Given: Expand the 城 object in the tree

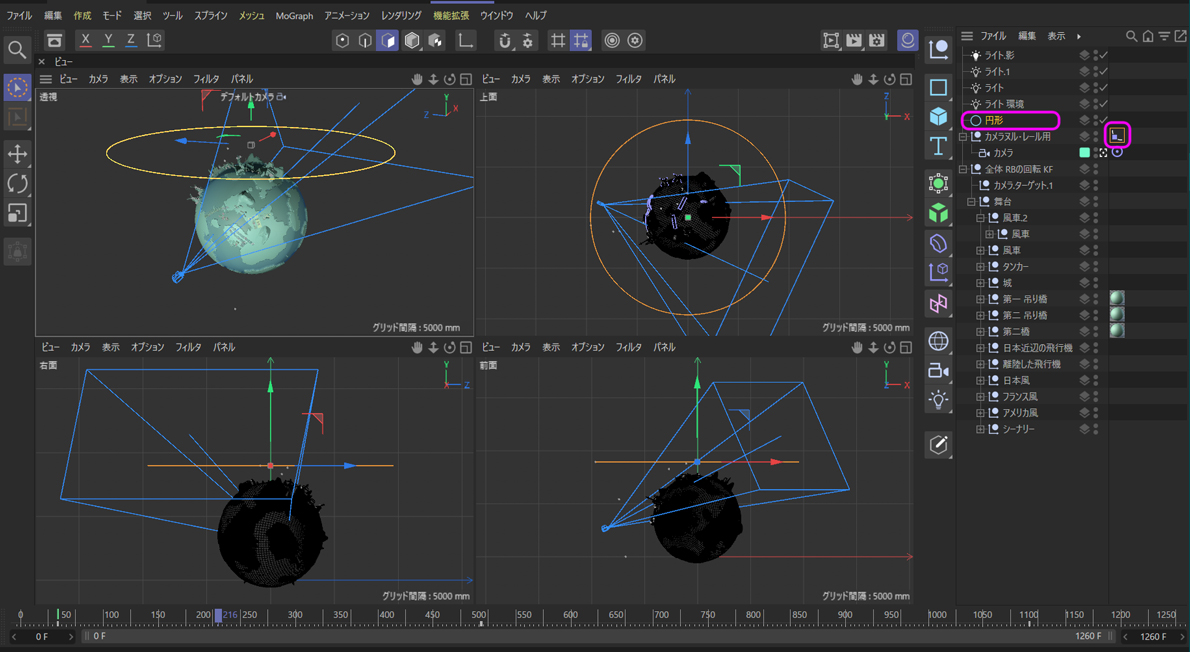Looking at the screenshot, I should pyautogui.click(x=980, y=283).
